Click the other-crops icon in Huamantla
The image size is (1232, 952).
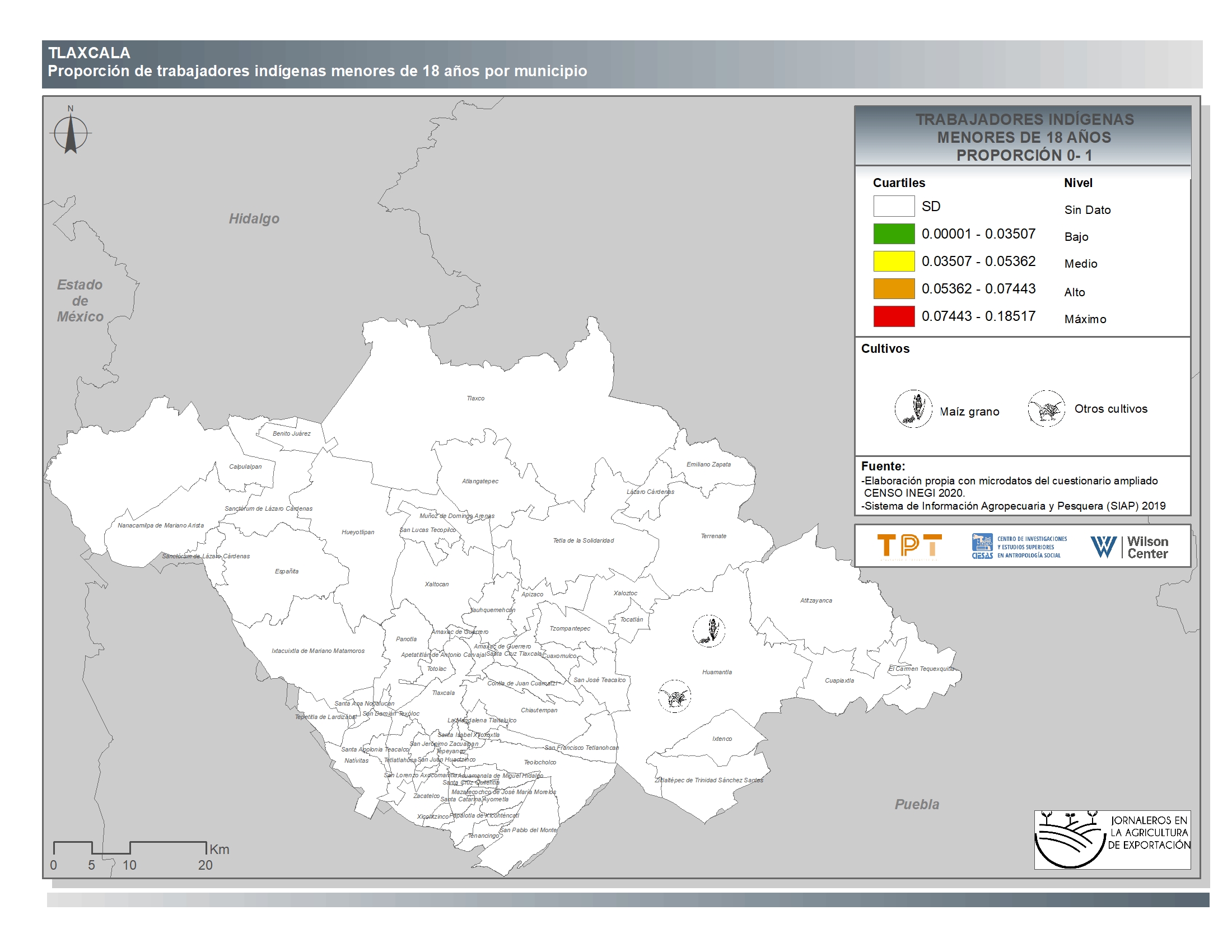(674, 697)
